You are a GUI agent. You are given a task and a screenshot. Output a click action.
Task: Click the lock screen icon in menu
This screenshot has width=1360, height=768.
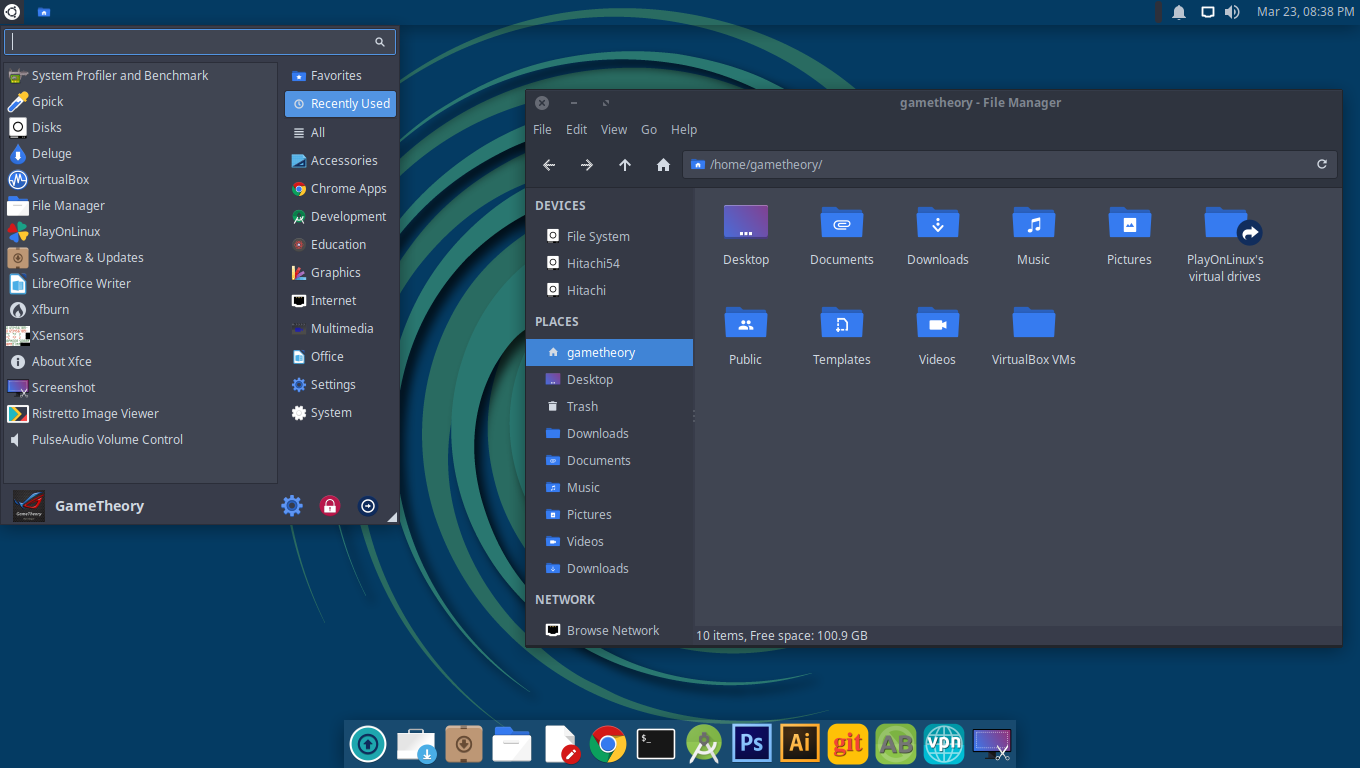click(x=329, y=506)
